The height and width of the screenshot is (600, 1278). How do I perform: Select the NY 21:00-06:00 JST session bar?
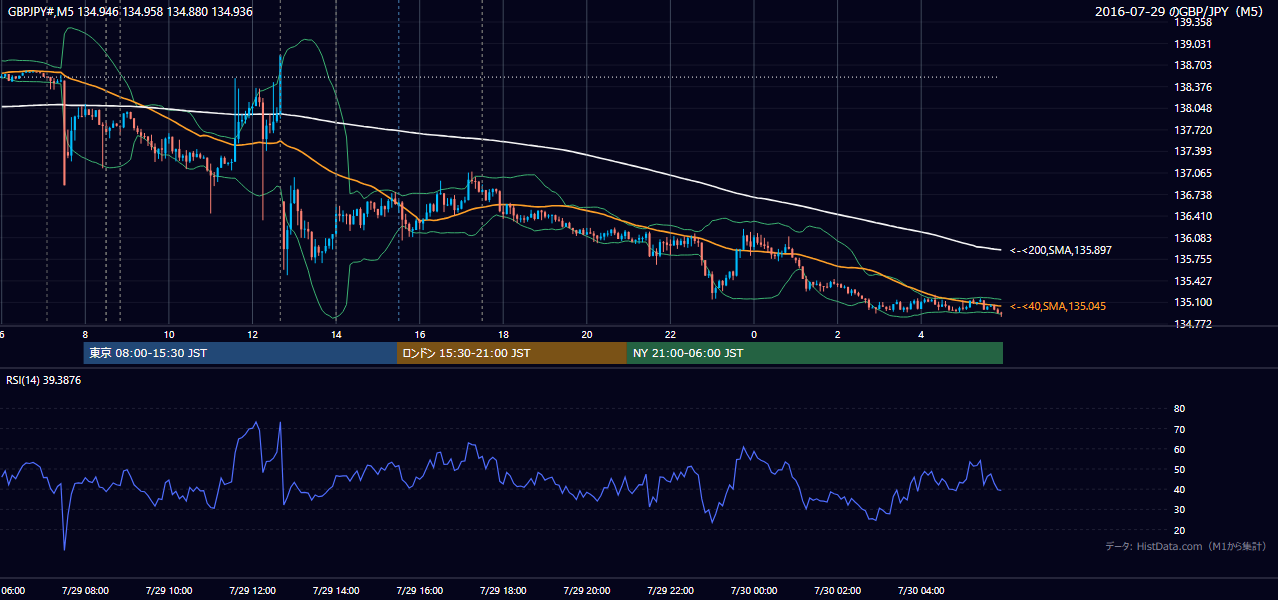(814, 353)
